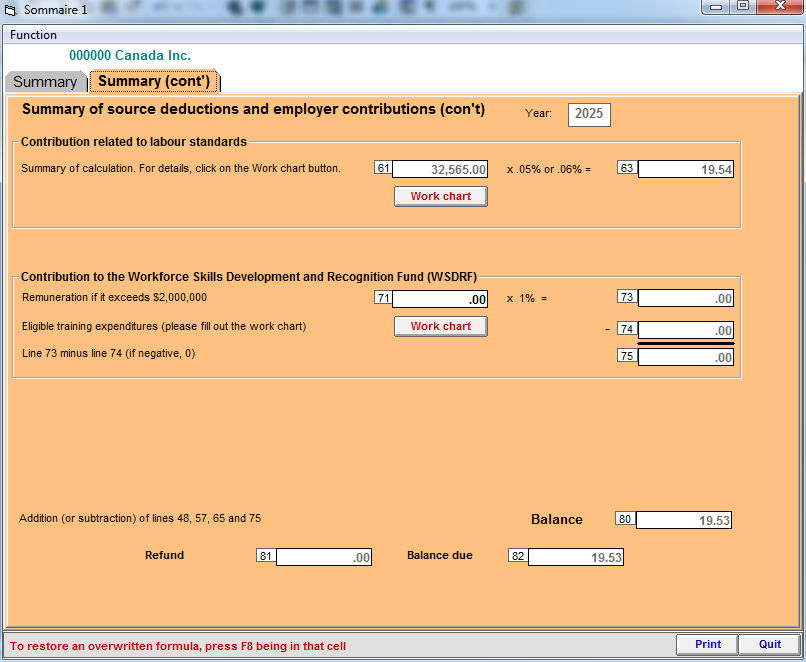The height and width of the screenshot is (662, 806).
Task: Select the line 63 result field
Action: click(x=685, y=170)
